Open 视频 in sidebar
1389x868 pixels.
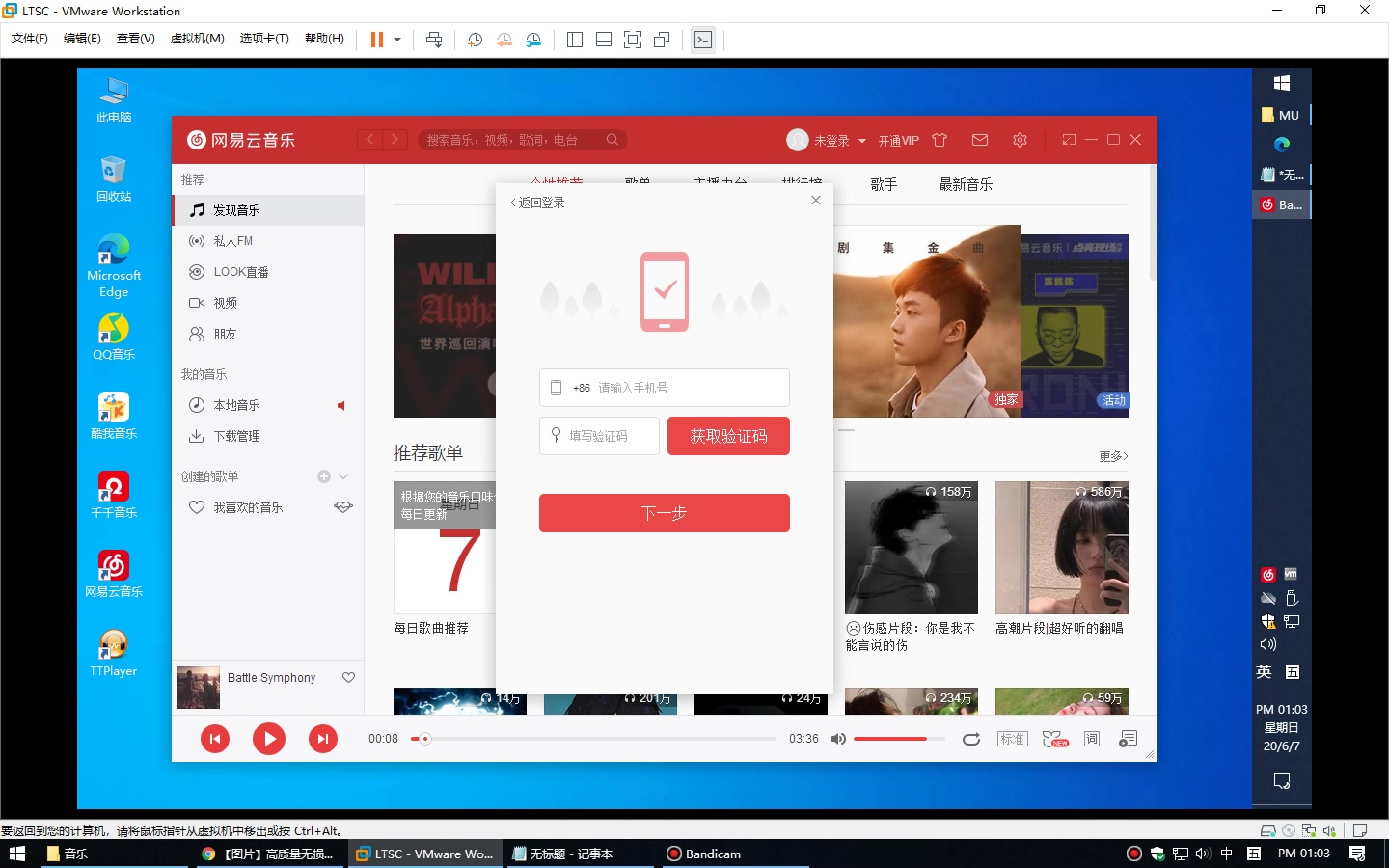point(268,303)
